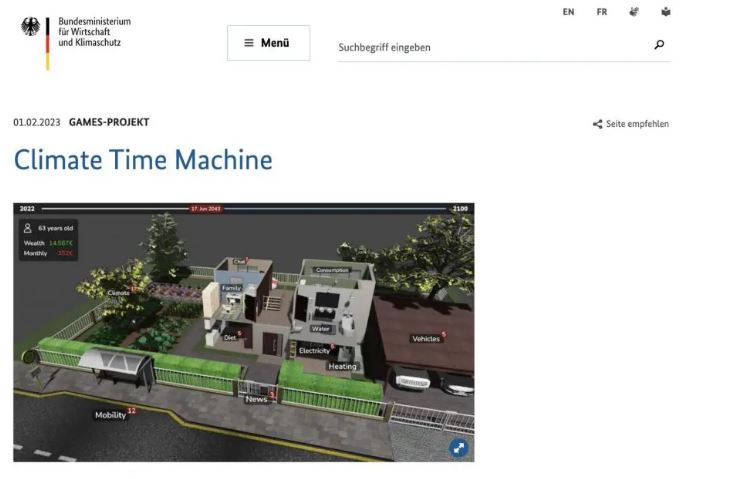Viewport: 751px width, 479px height.
Task: Open easy language (Leichte Sprache) icon
Action: point(666,12)
